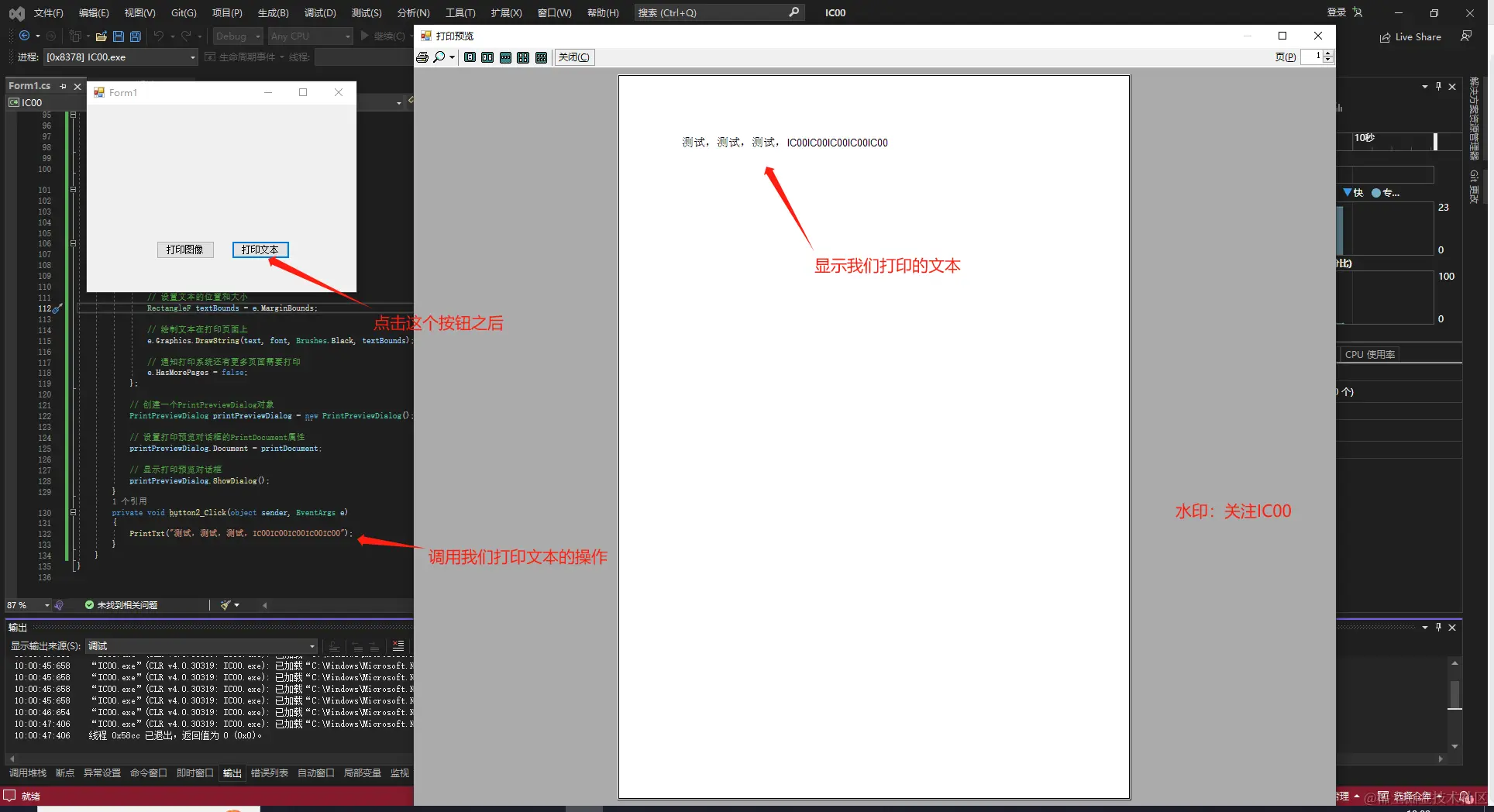
Task: Click the page number field in print preview
Action: pyautogui.click(x=1311, y=57)
